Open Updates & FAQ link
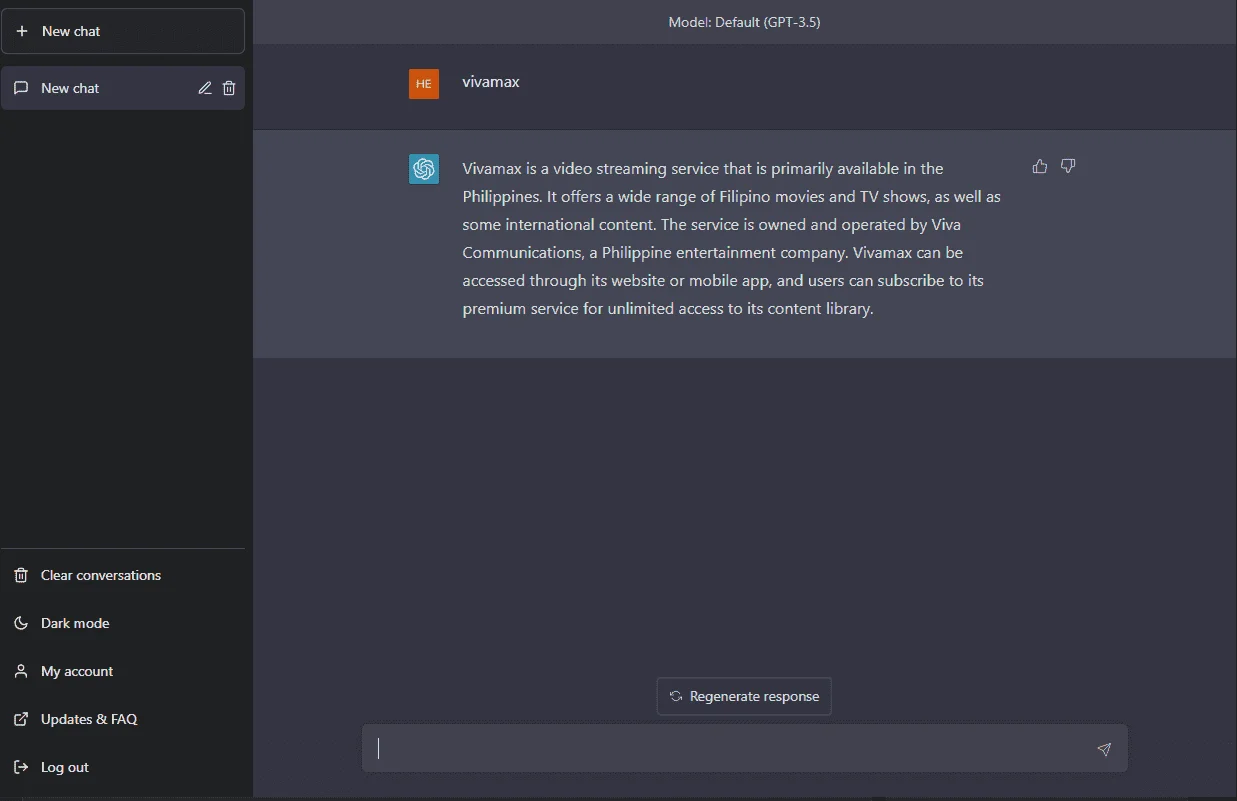The image size is (1237, 801). tap(123, 719)
